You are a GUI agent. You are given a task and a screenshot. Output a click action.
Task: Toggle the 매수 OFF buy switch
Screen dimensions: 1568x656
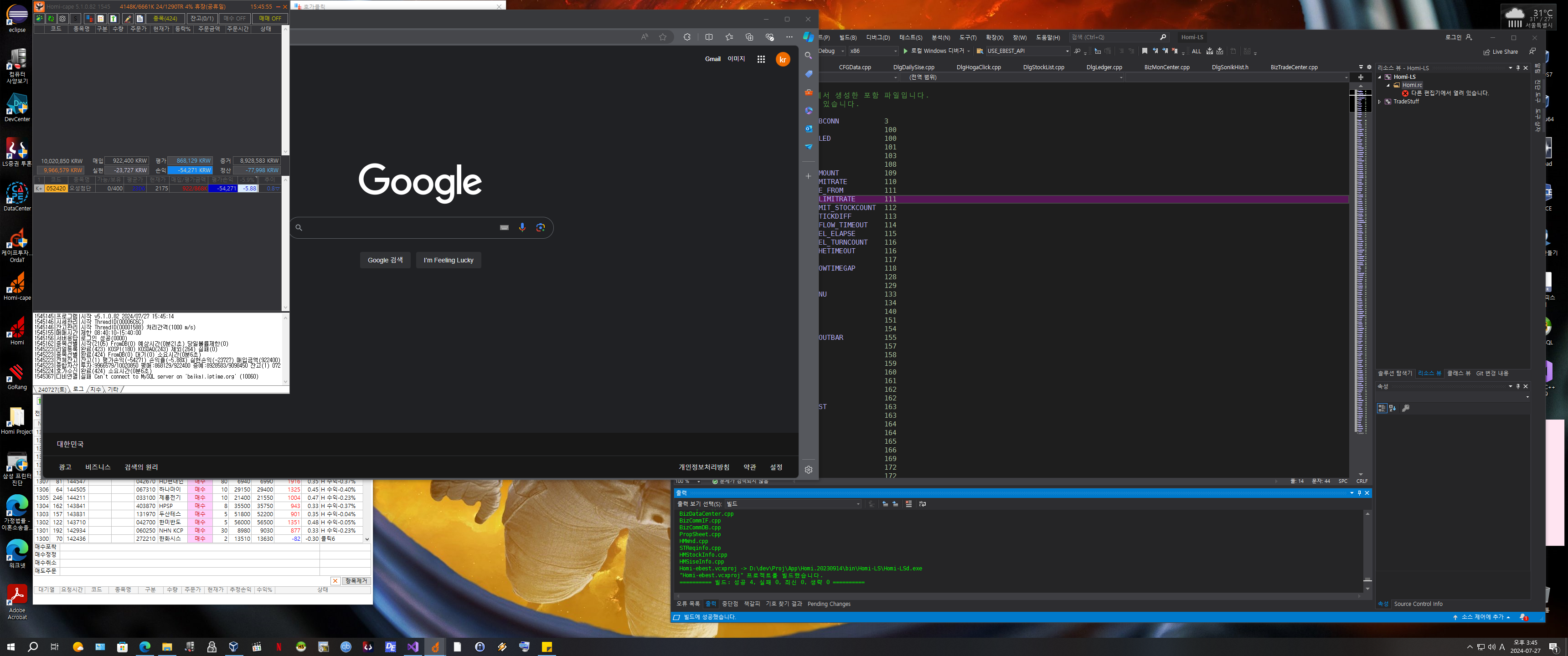pos(234,19)
